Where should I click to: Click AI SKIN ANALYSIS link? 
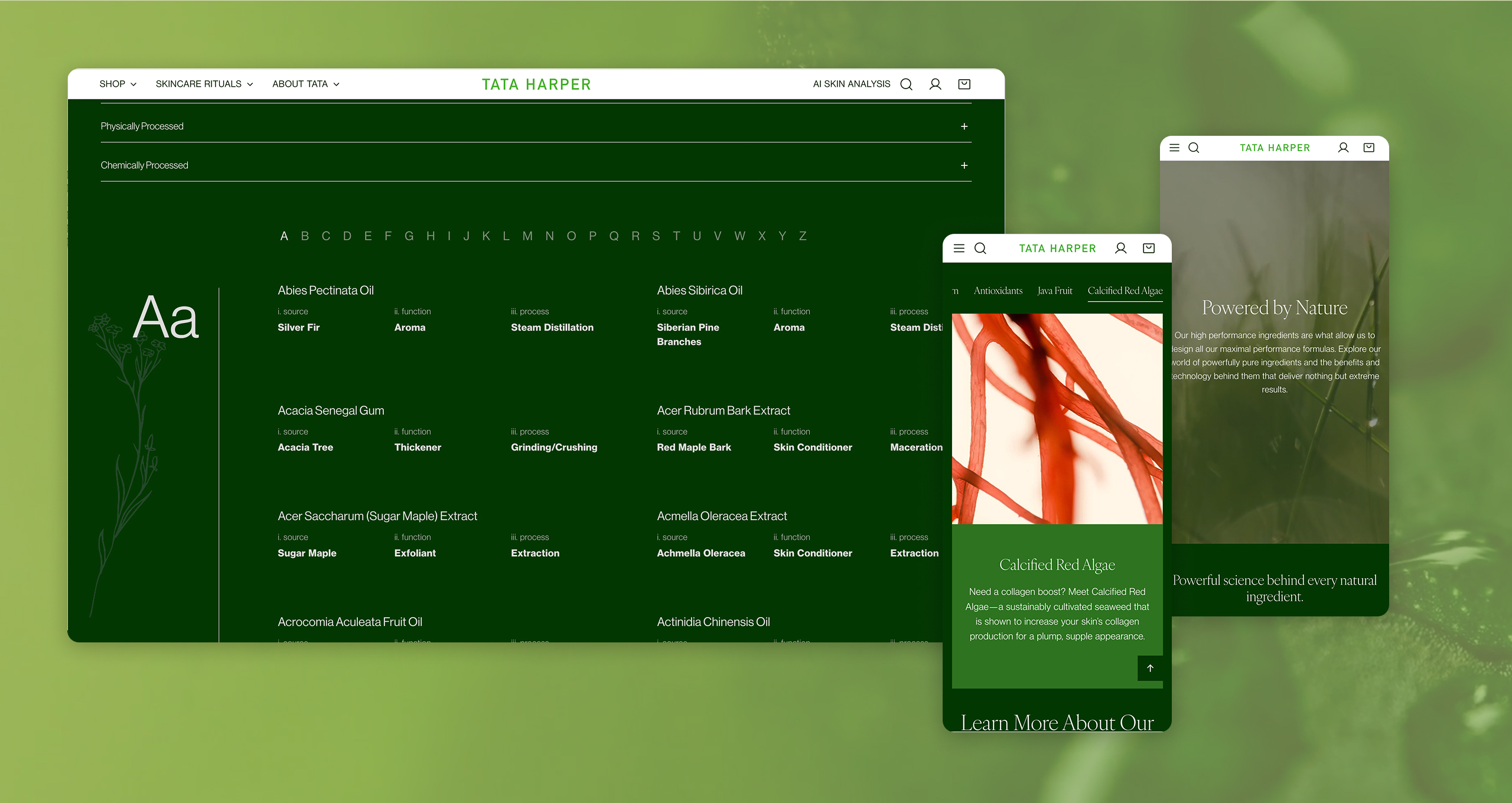coord(851,84)
